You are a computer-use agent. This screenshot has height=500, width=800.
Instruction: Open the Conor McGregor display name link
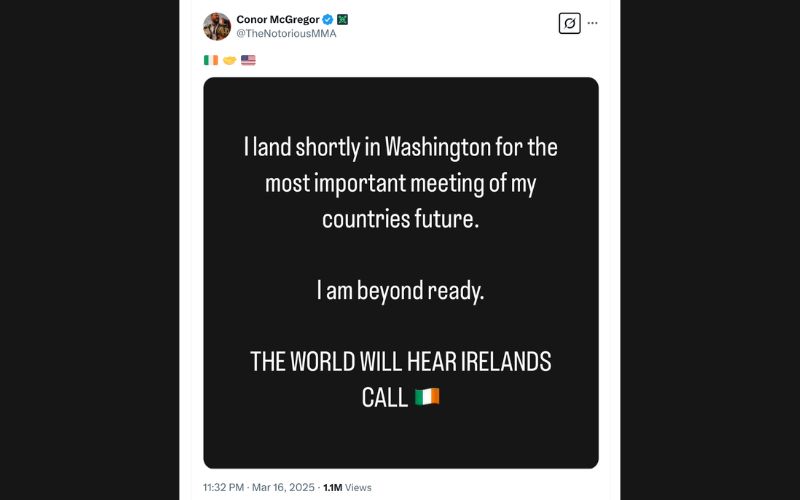pos(276,19)
